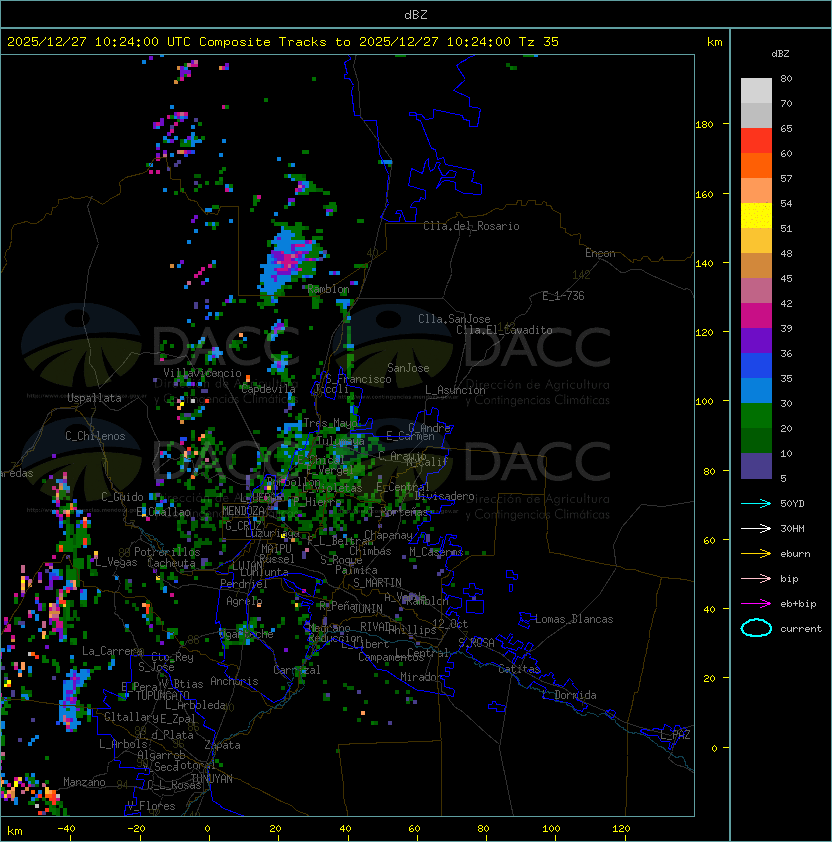
Task: Click the C_Guido label
Action: (122, 497)
